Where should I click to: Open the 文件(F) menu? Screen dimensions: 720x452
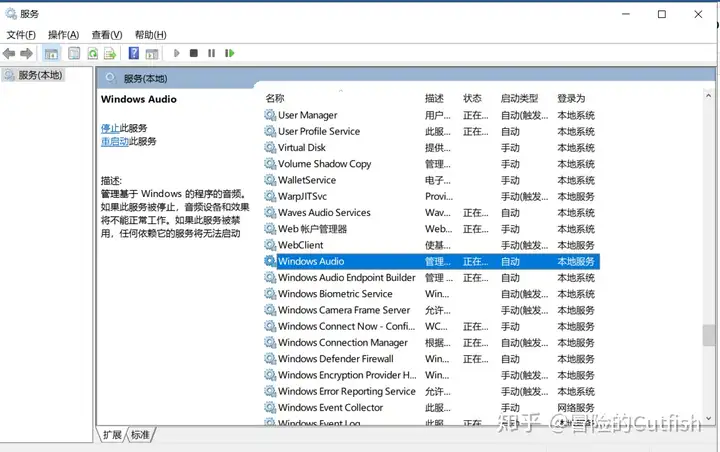click(x=21, y=35)
